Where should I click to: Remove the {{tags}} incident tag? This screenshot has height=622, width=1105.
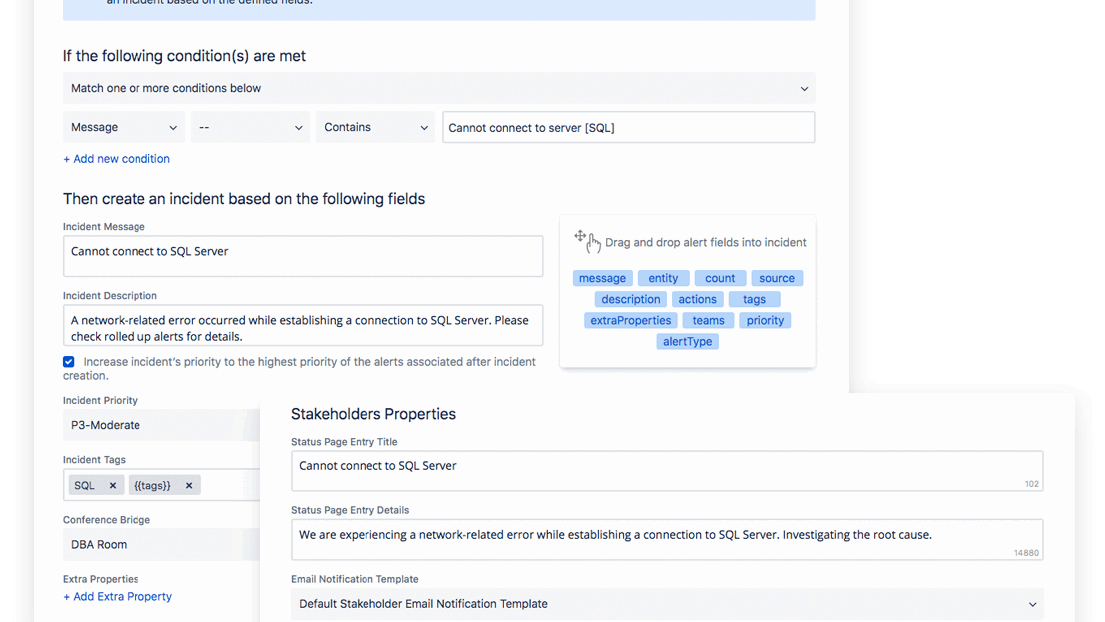[x=188, y=486]
